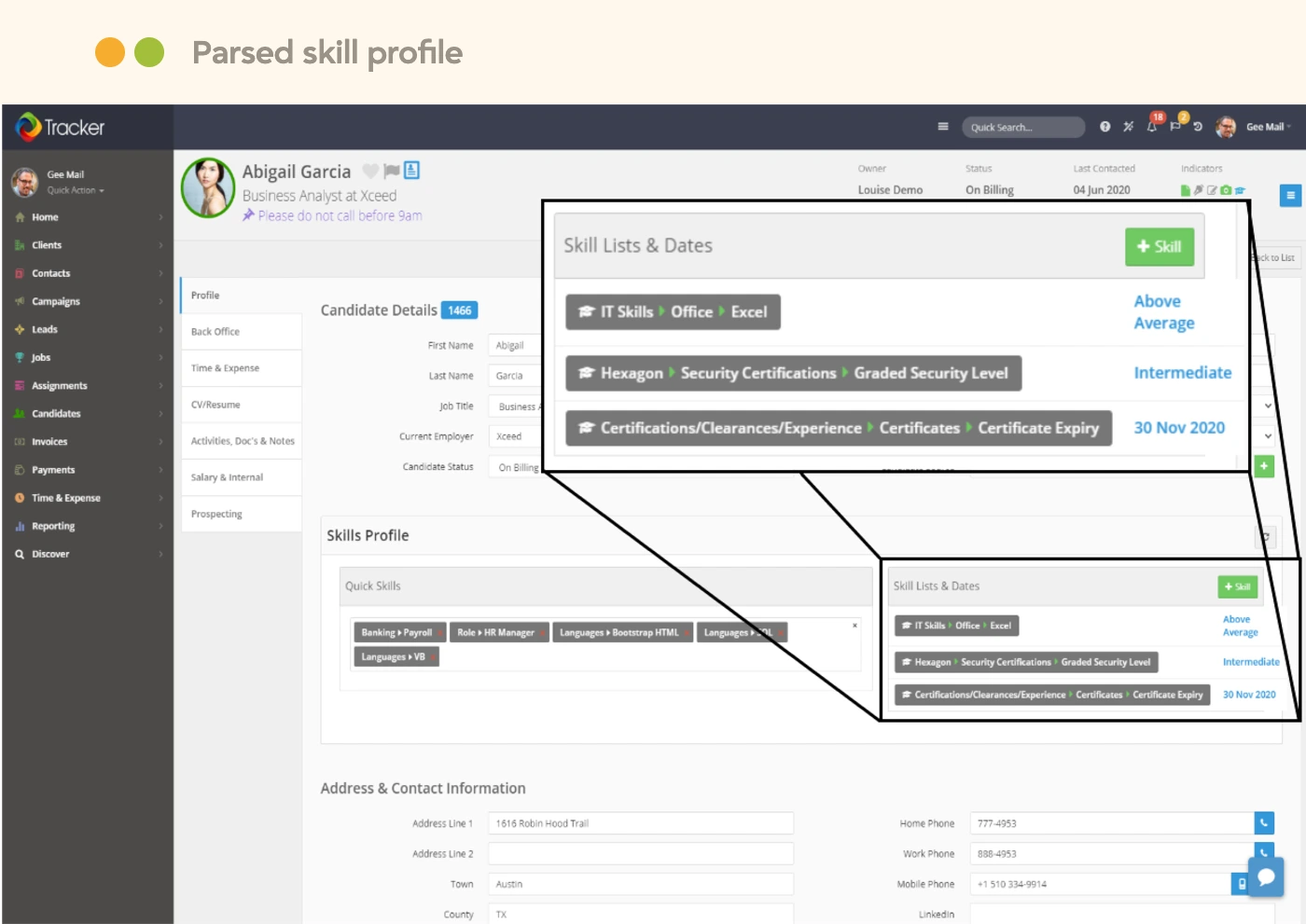Open the chat bubble widget

pyautogui.click(x=1266, y=877)
